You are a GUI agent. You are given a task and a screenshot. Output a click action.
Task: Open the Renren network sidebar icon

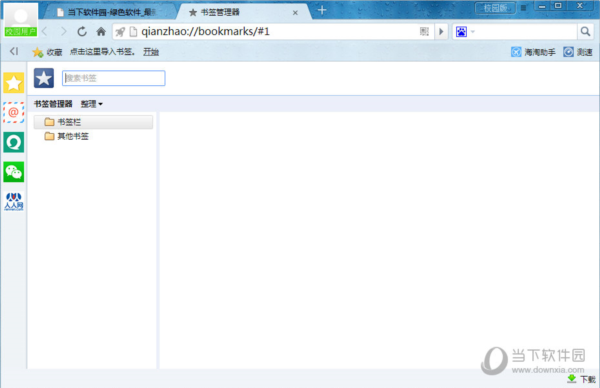coord(13,201)
